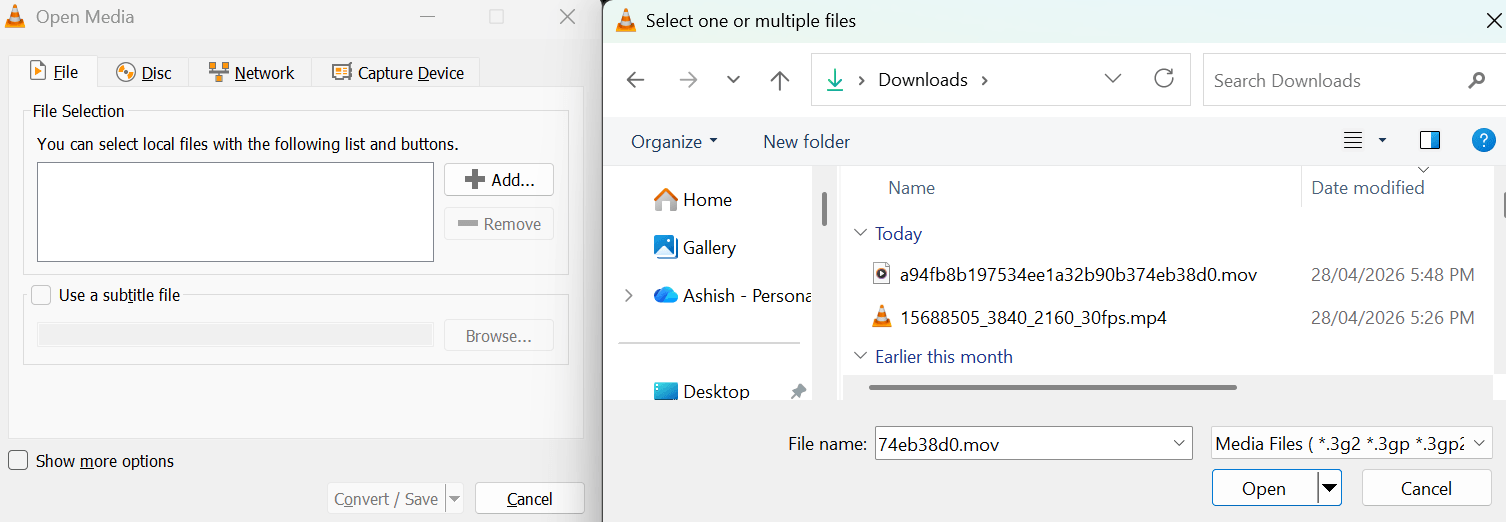Click the Remove button in Open Media
Viewport: 1506px width, 522px height.
click(499, 224)
